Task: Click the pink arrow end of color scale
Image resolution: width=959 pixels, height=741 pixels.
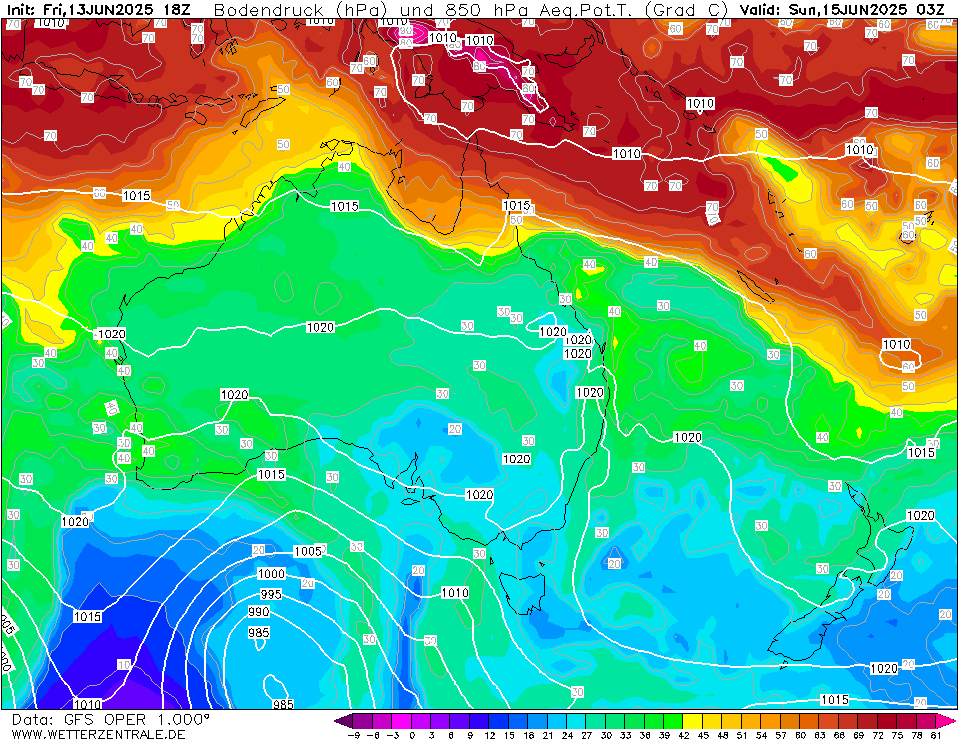Action: [945, 721]
